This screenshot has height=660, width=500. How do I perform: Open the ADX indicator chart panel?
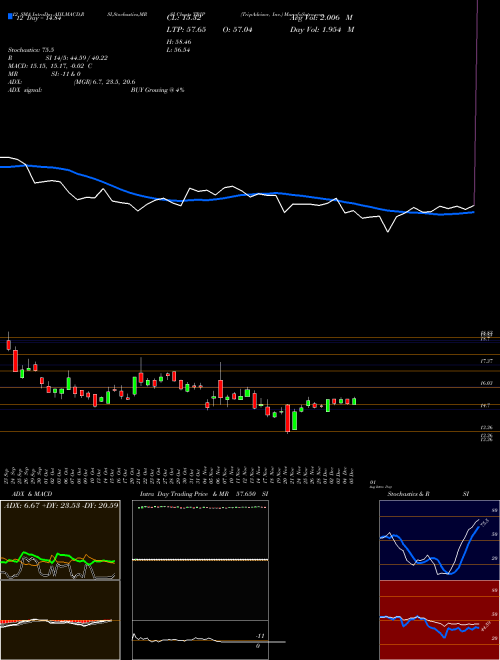tap(60, 540)
